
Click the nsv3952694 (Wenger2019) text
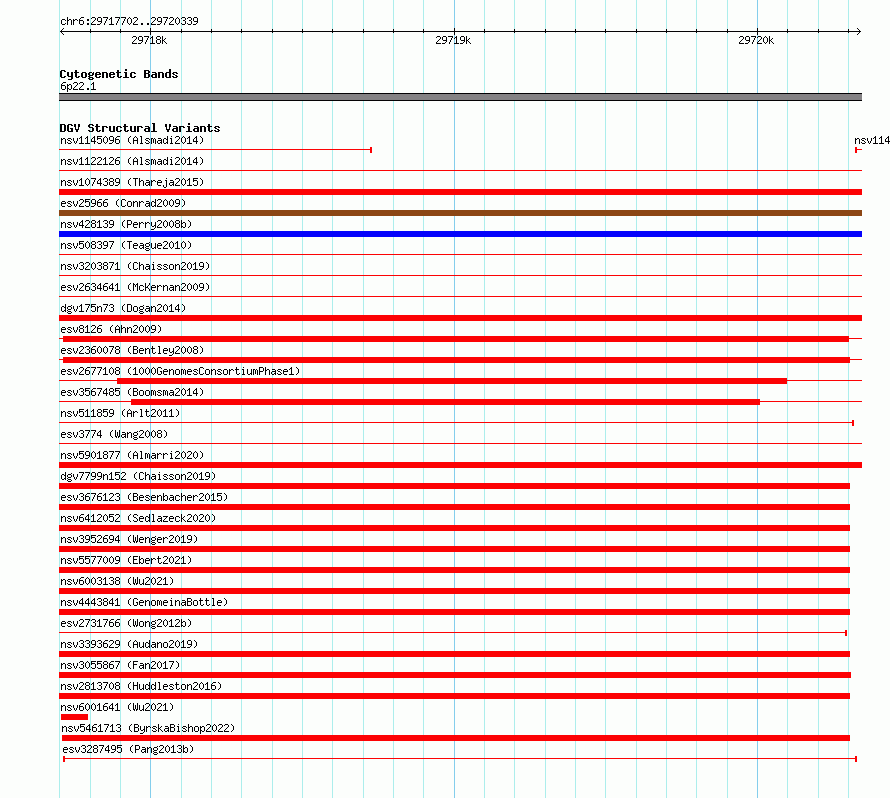coord(129,539)
